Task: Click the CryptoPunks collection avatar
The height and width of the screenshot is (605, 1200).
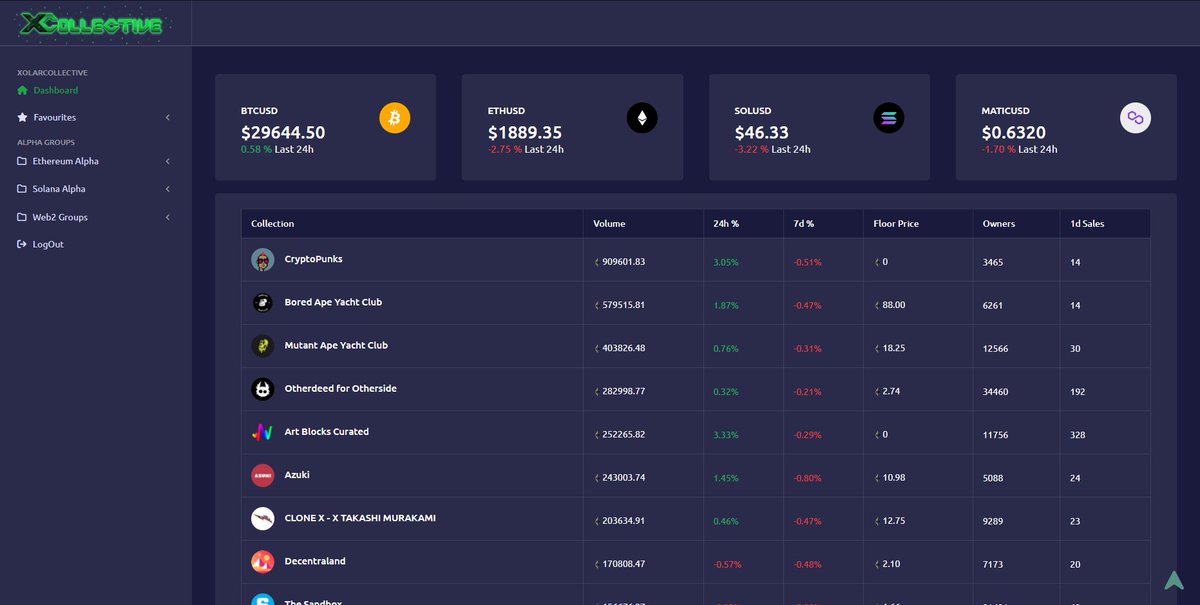Action: point(262,260)
